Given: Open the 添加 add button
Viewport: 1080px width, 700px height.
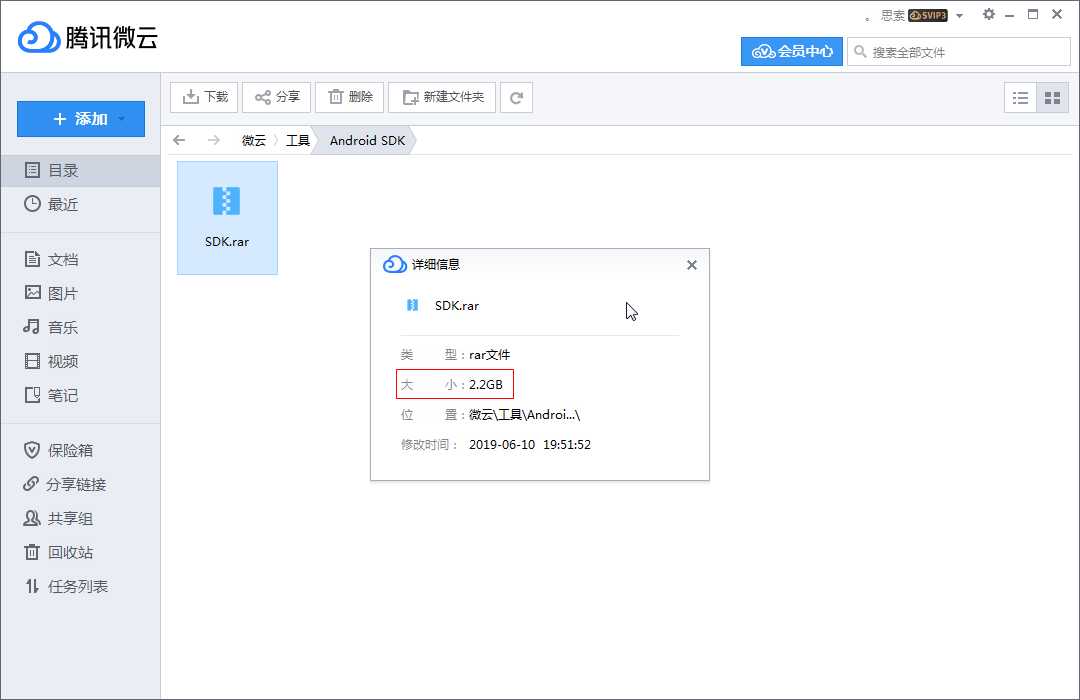Looking at the screenshot, I should point(81,119).
